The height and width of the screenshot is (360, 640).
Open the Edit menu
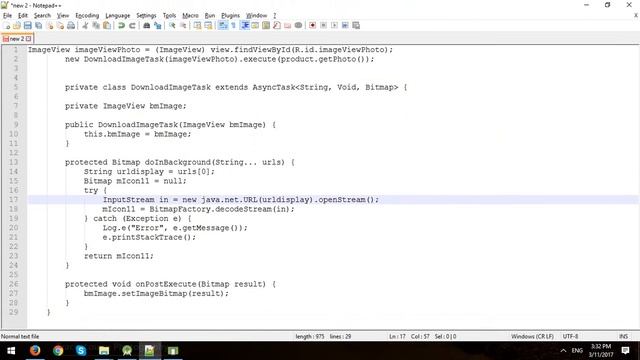[23, 16]
